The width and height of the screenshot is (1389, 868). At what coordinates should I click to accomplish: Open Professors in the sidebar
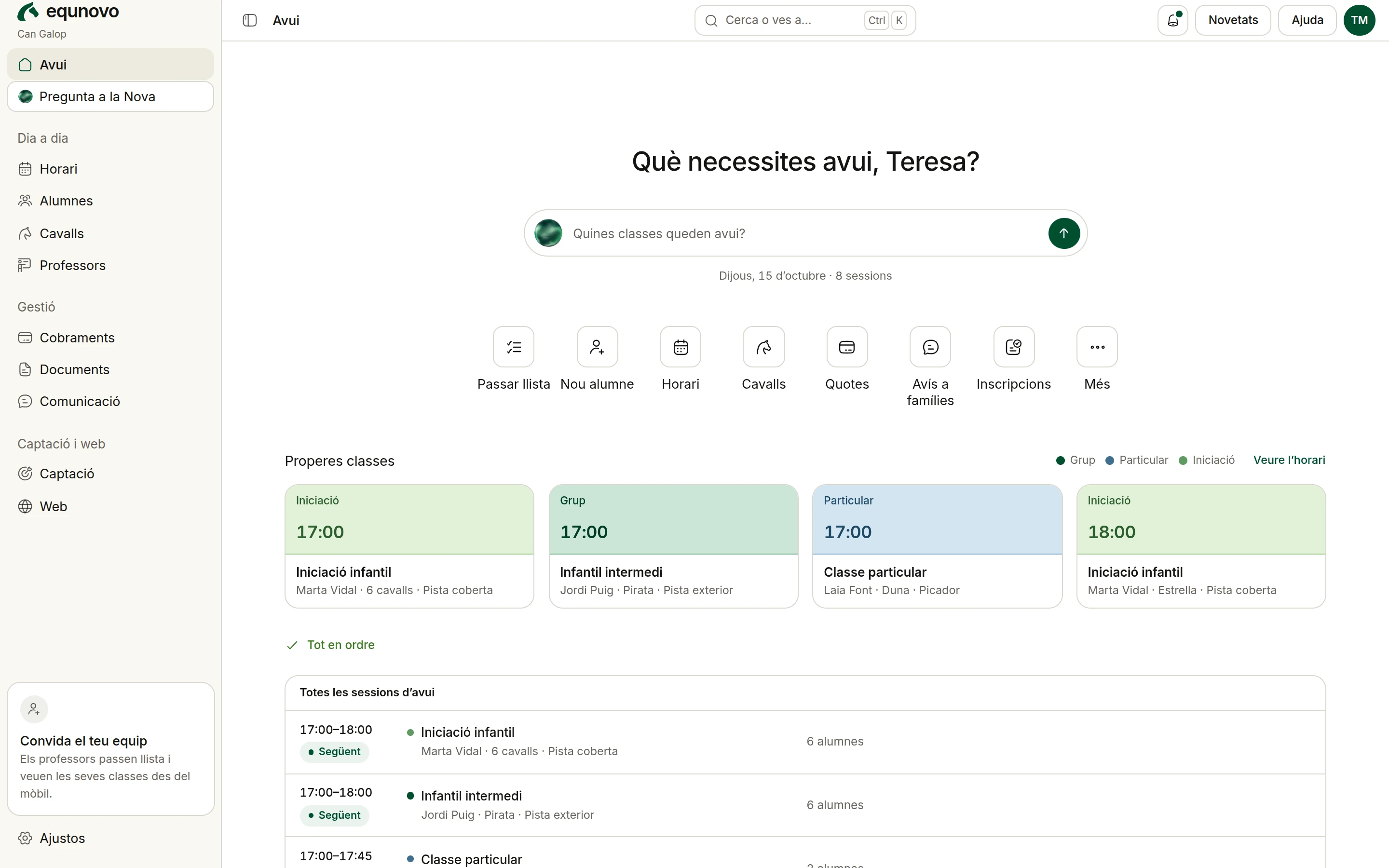pos(110,265)
